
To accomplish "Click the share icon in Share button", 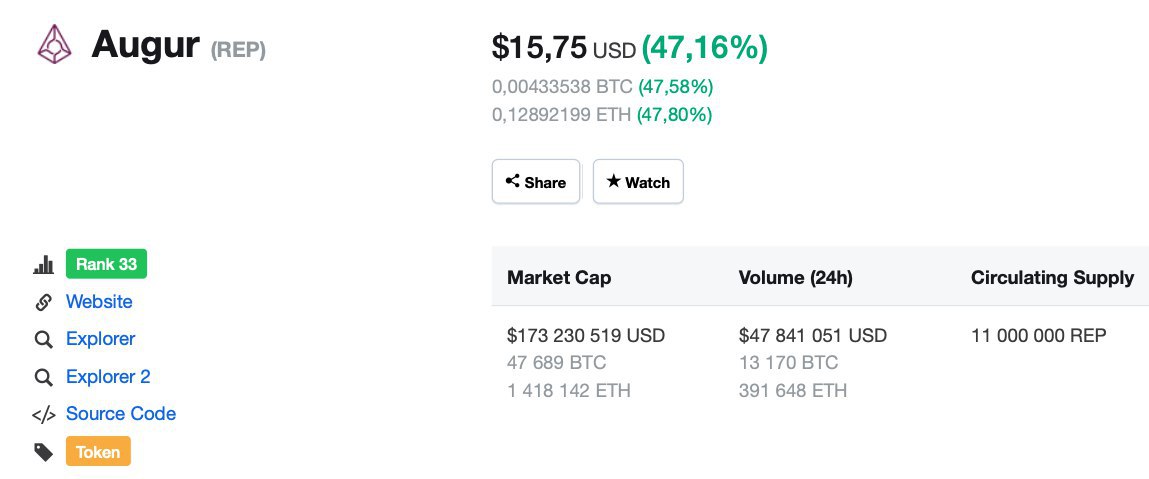I will (x=512, y=181).
